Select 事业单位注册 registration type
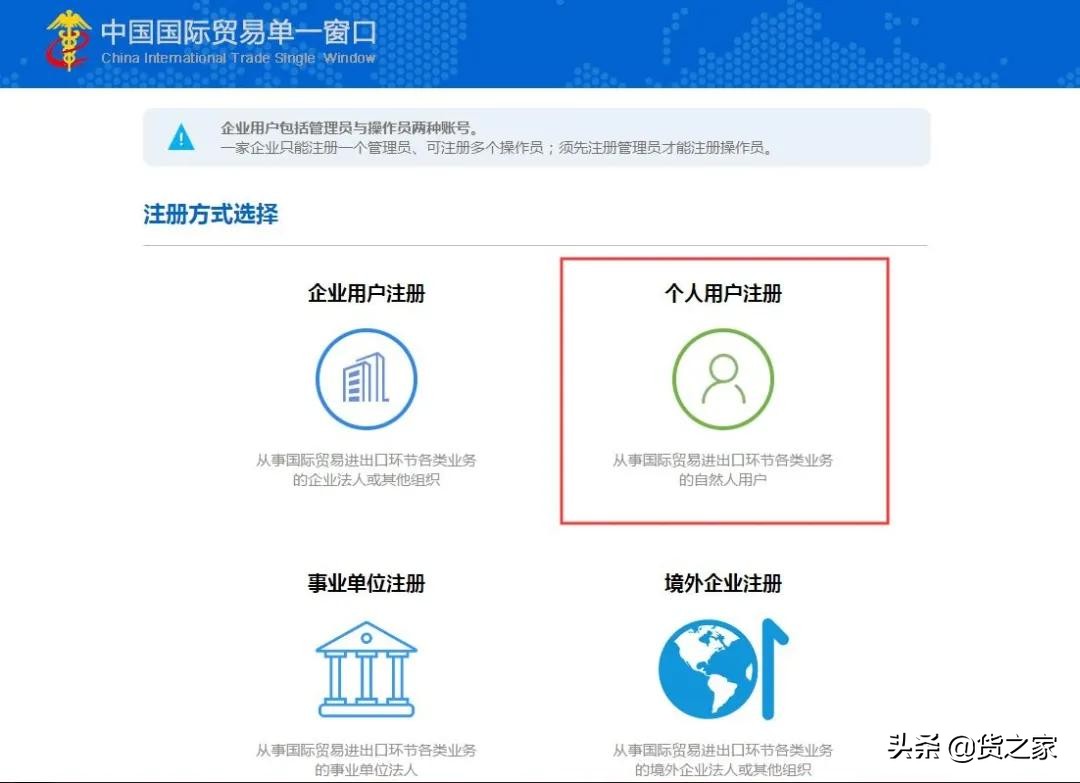Screen dimensions: 1080x783 [x=366, y=583]
